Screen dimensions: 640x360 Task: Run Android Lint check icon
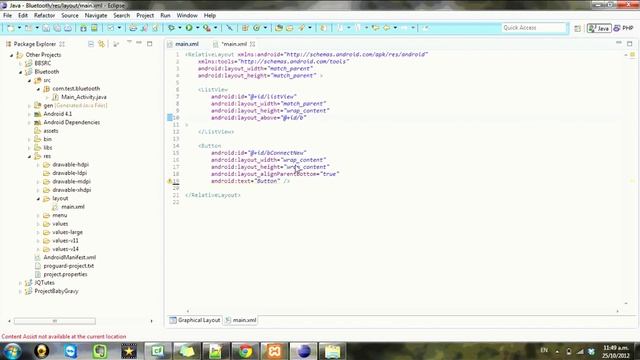111,28
